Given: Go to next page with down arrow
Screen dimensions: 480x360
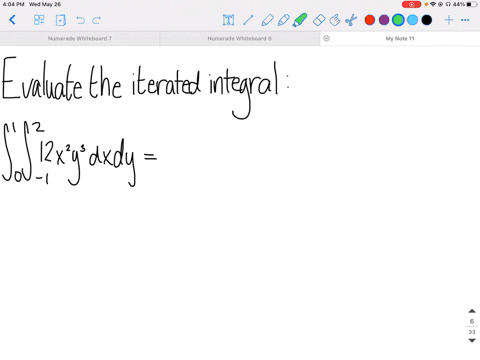Looking at the screenshot, I should click(x=472, y=340).
